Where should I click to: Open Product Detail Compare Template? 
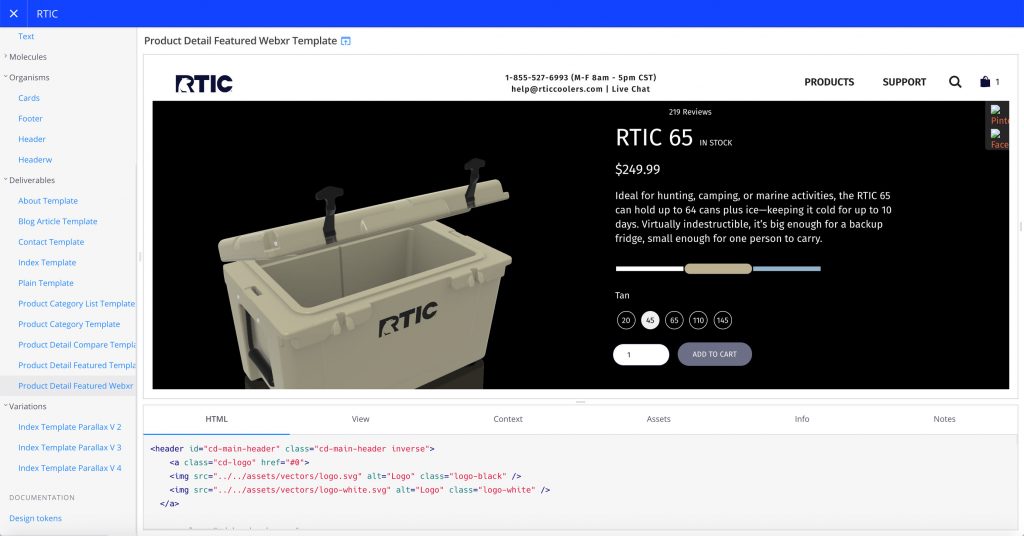[x=76, y=345]
